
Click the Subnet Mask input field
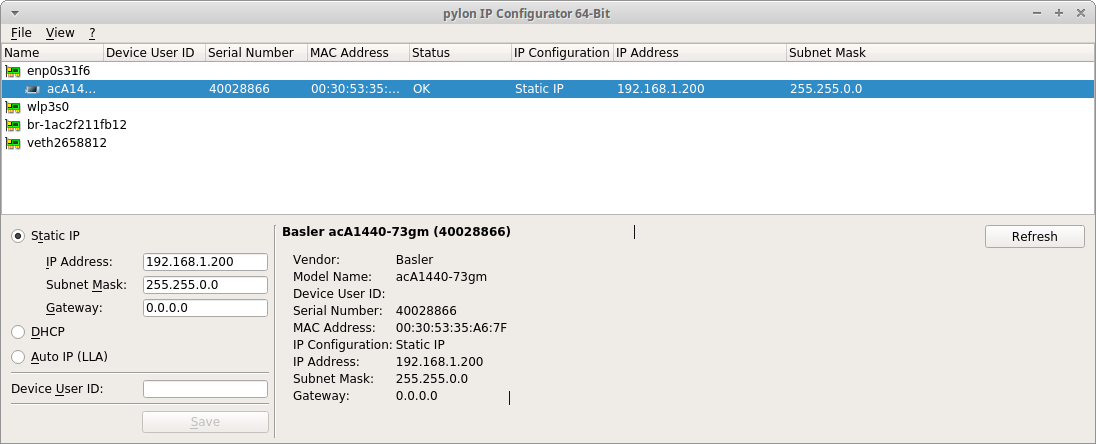tap(206, 285)
